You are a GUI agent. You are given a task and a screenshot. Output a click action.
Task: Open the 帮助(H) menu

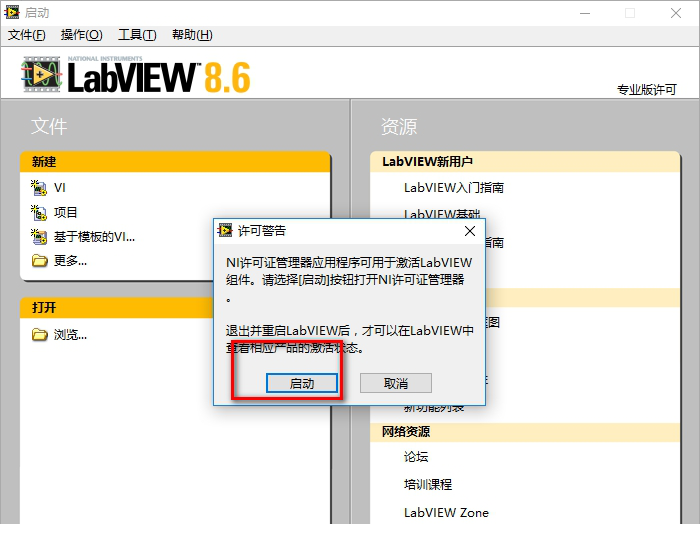pos(192,35)
